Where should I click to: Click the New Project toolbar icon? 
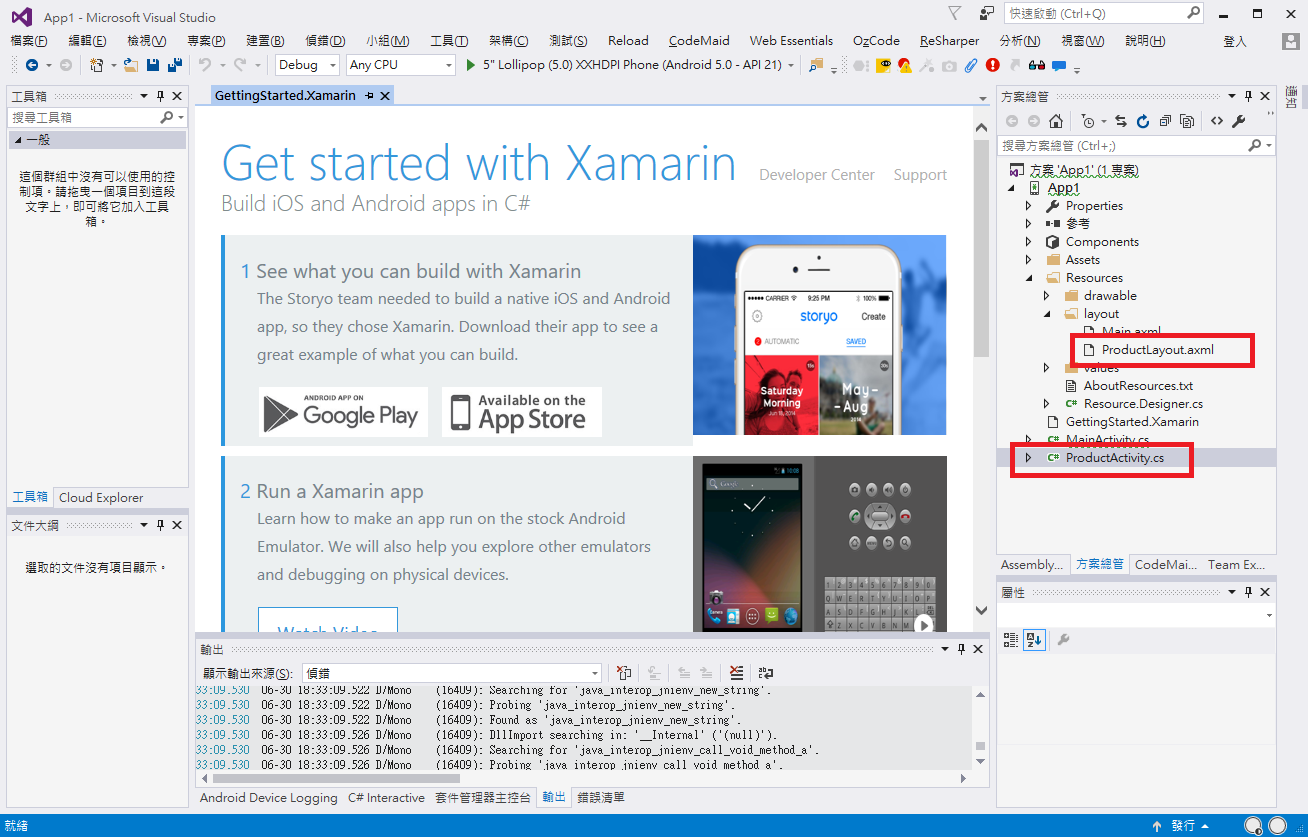[x=97, y=65]
